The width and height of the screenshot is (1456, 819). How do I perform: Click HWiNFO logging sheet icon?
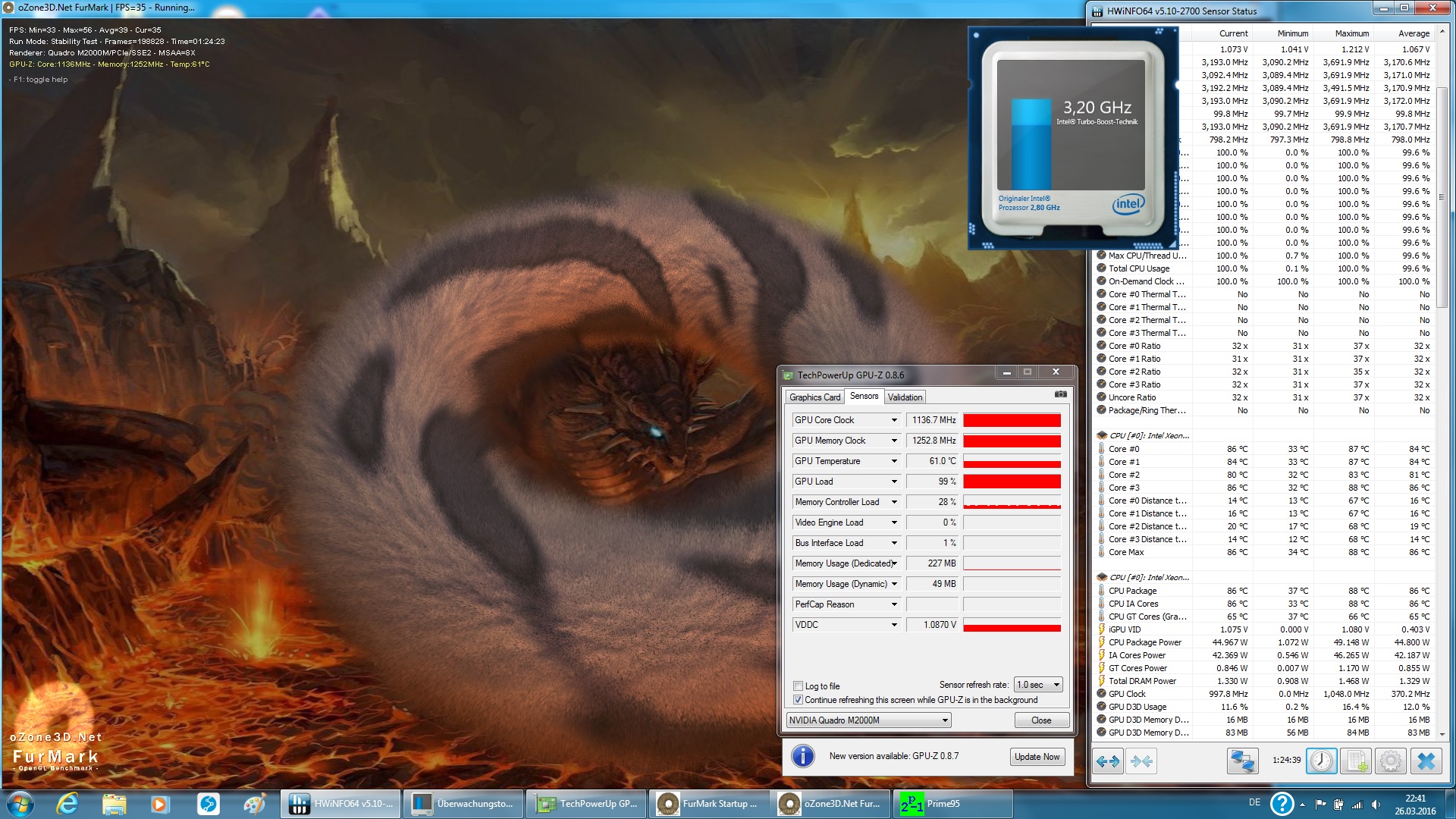(1356, 761)
